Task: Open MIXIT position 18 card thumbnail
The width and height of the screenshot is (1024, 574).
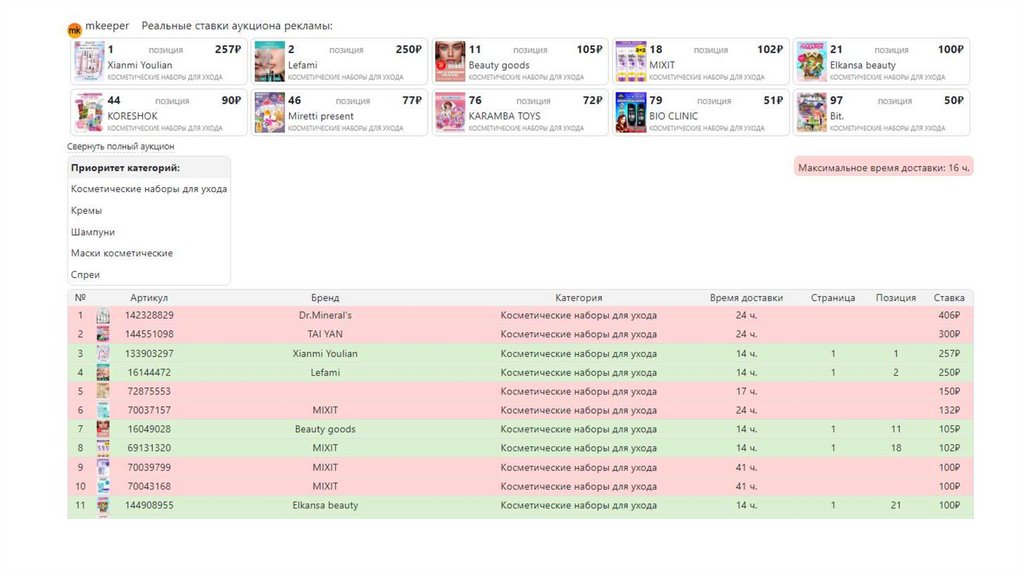Action: coord(630,61)
